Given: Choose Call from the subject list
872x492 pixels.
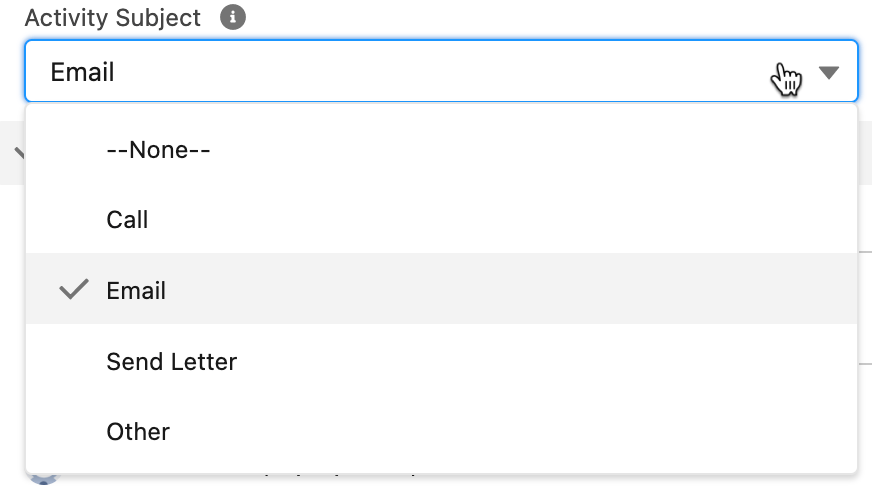Looking at the screenshot, I should pos(127,219).
